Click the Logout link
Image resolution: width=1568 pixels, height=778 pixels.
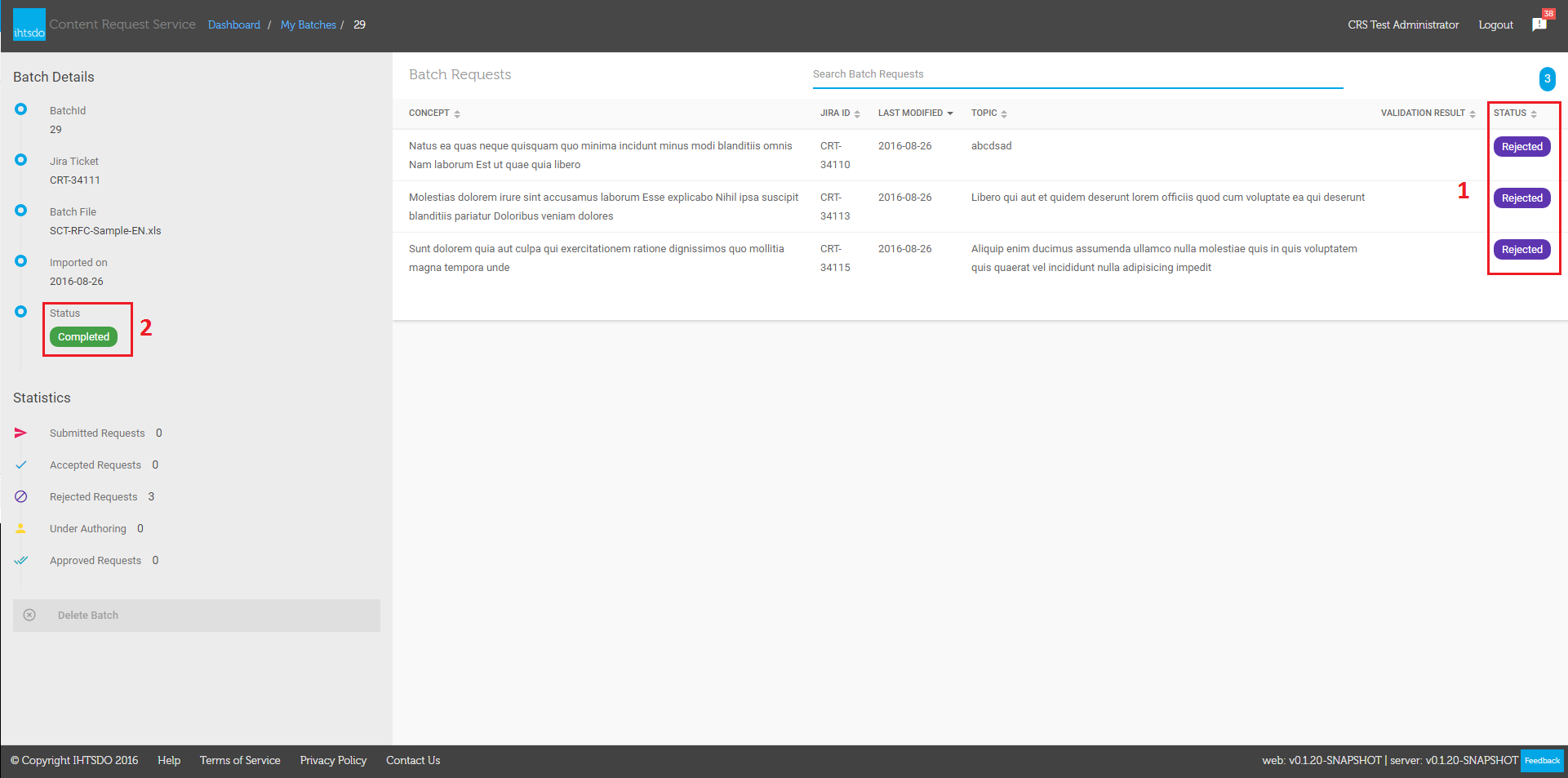(1495, 24)
